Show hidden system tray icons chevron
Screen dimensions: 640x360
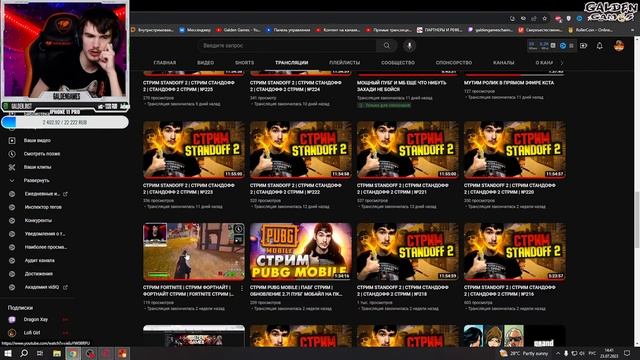click(x=558, y=353)
